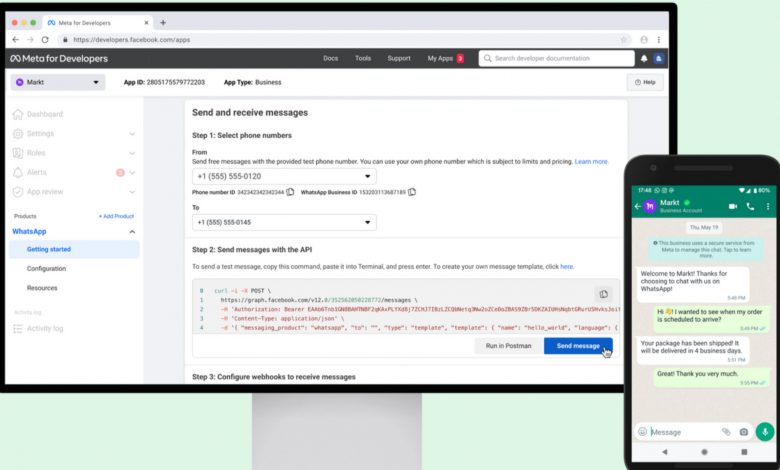
Task: Click the Settings gear icon in sidebar
Action: point(18,134)
